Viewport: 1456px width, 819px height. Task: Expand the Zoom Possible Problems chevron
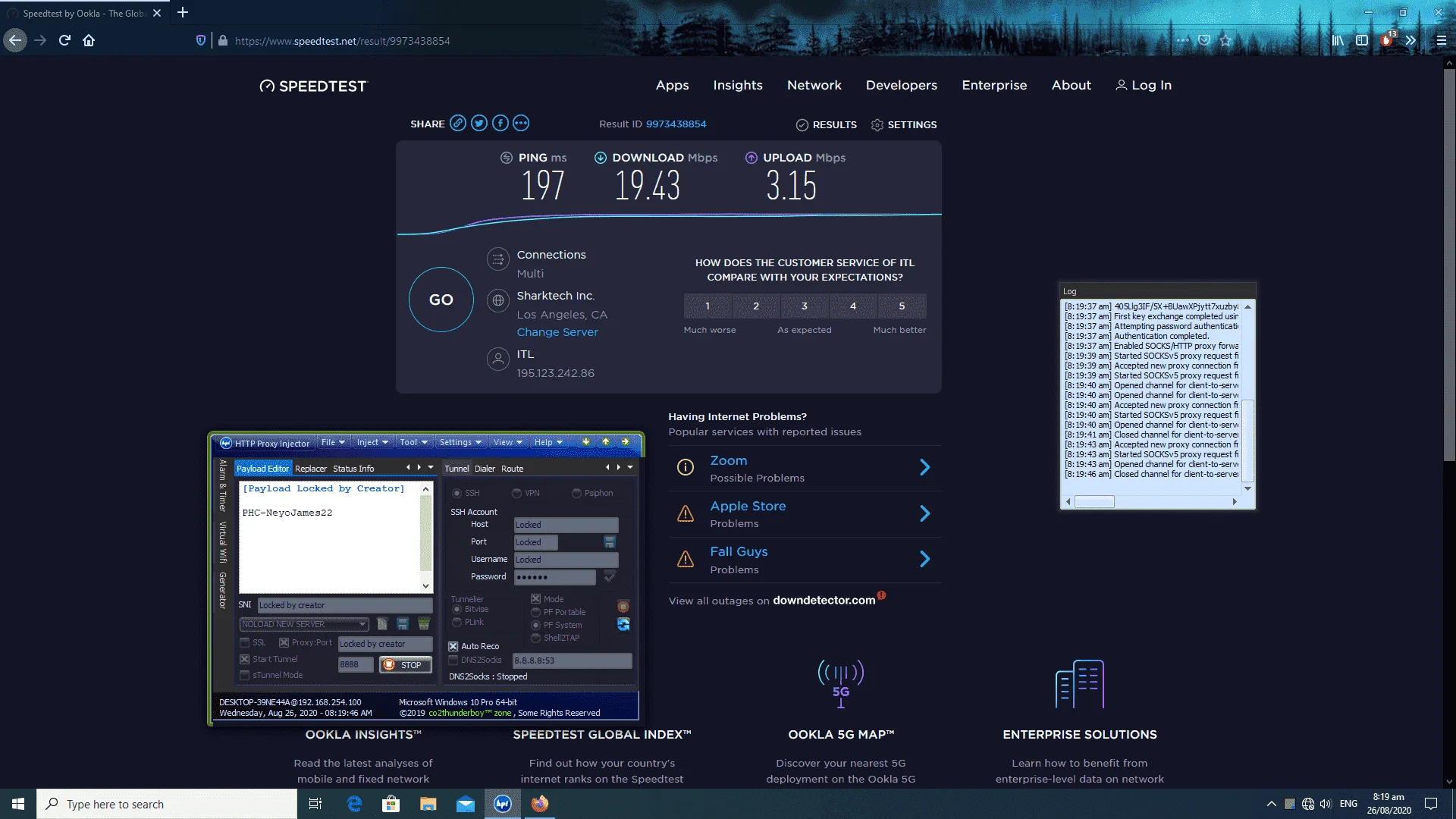click(924, 467)
